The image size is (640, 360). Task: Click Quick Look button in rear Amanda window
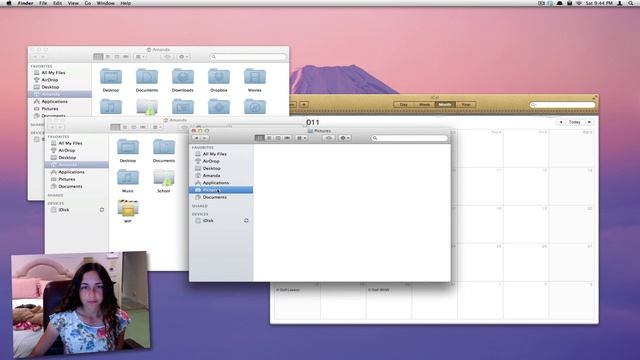point(167,57)
